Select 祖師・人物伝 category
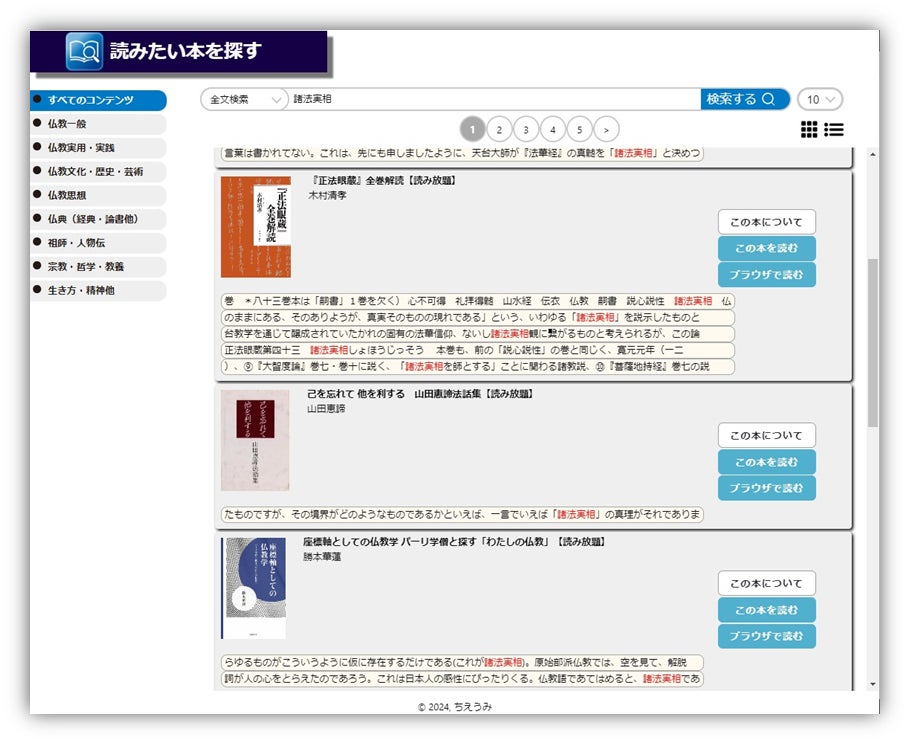This screenshot has width=910, height=744. point(98,243)
